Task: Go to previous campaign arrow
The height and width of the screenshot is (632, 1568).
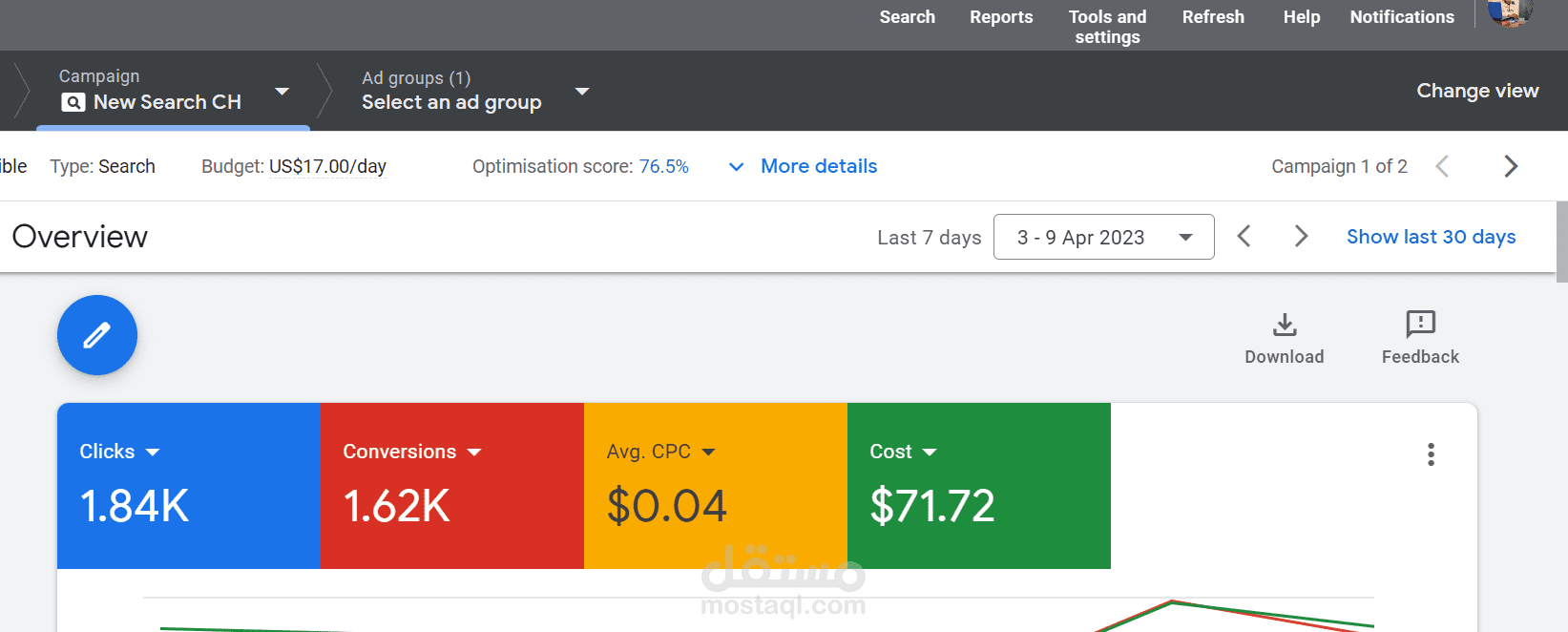Action: coord(1442,166)
